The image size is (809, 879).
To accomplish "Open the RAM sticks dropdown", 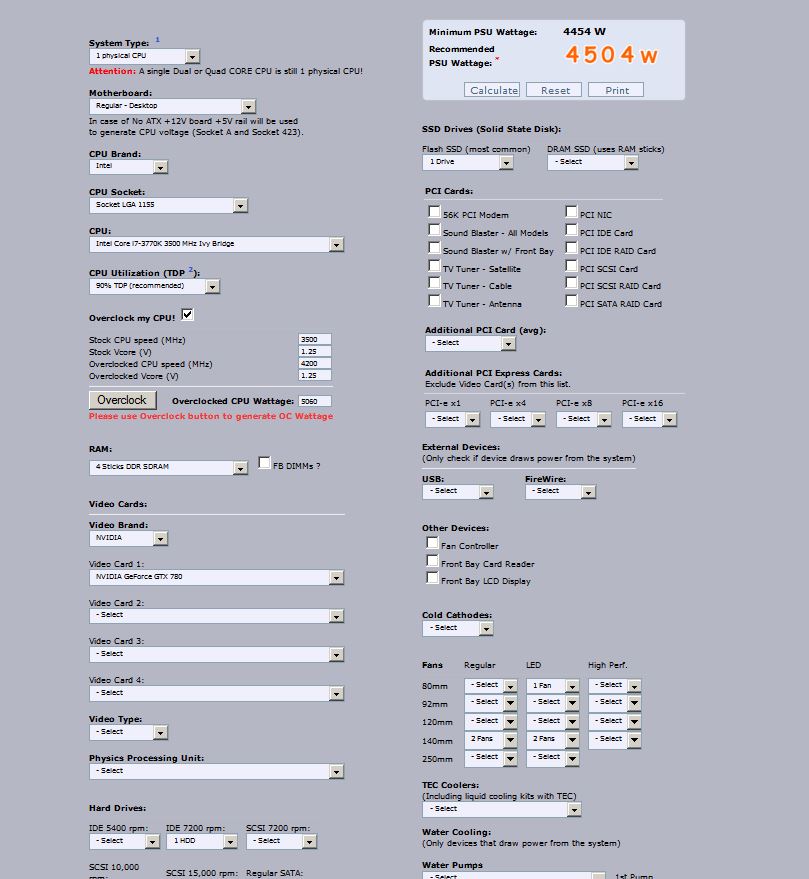I will (168, 468).
